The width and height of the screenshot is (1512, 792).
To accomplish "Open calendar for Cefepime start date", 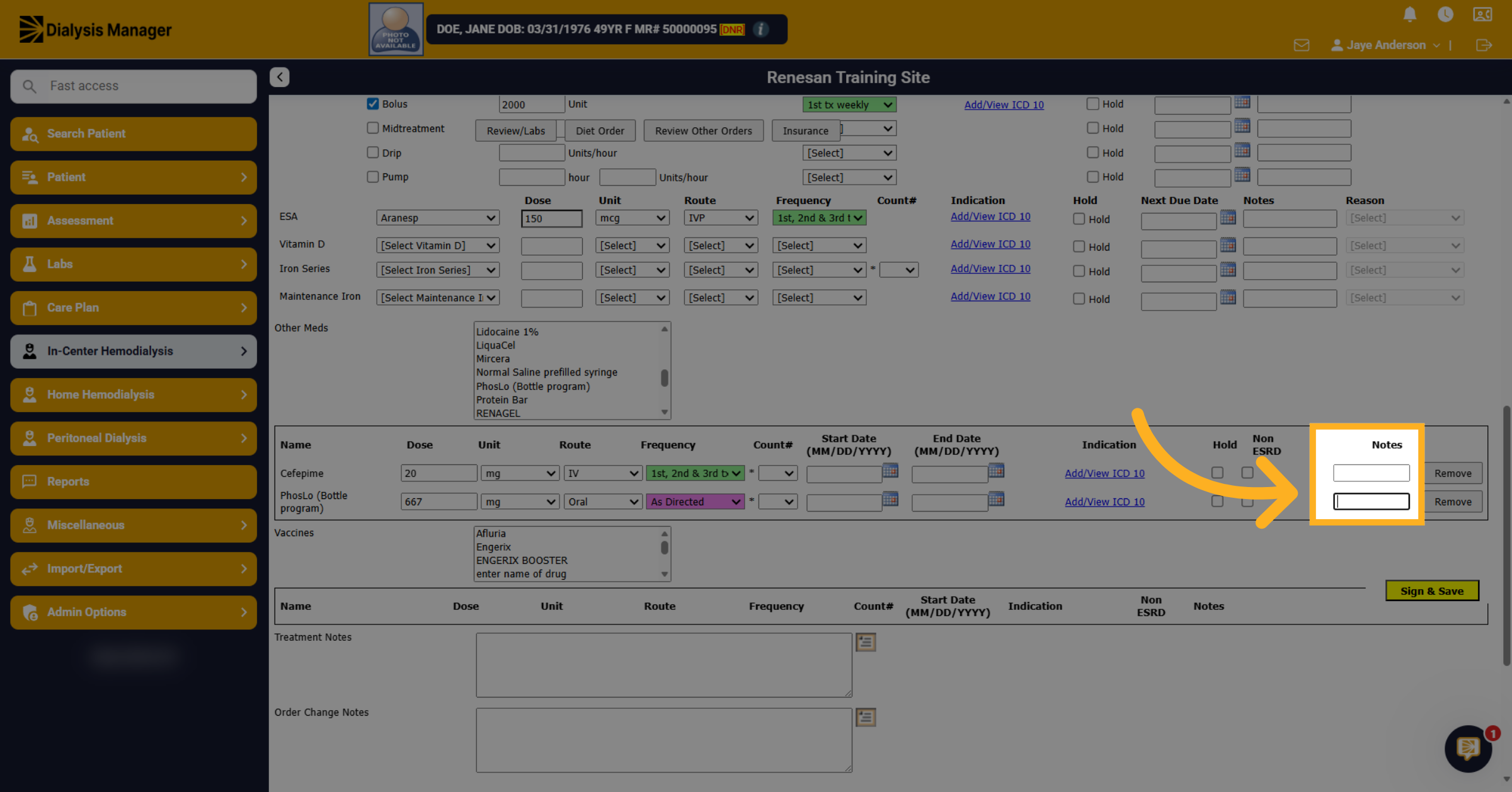I will point(890,471).
